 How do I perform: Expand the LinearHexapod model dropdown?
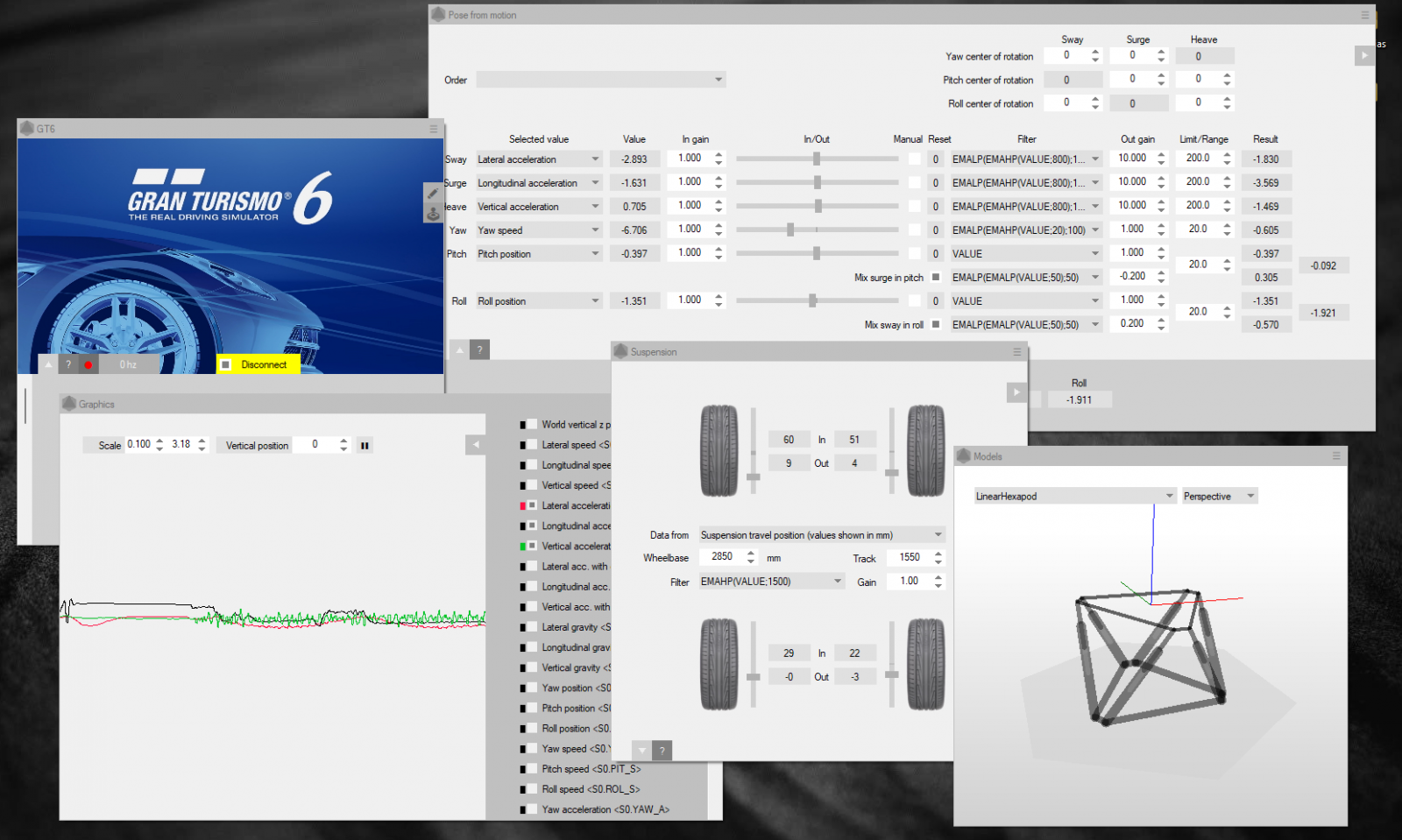click(1074, 497)
